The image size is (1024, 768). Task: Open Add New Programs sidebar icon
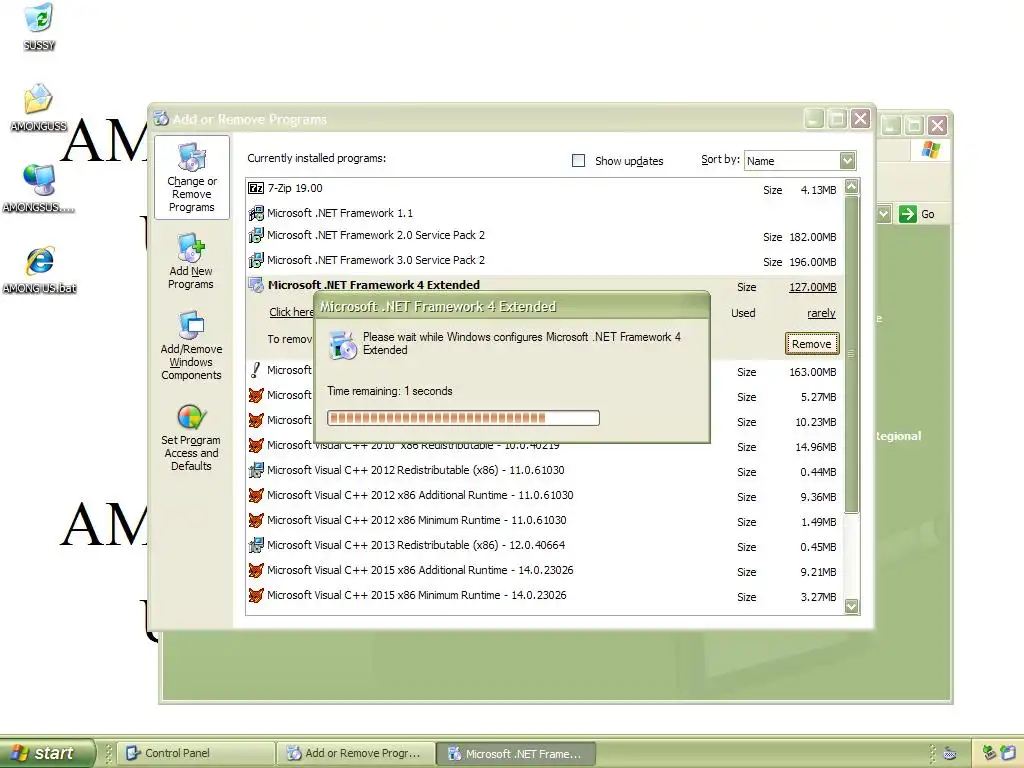(x=191, y=261)
